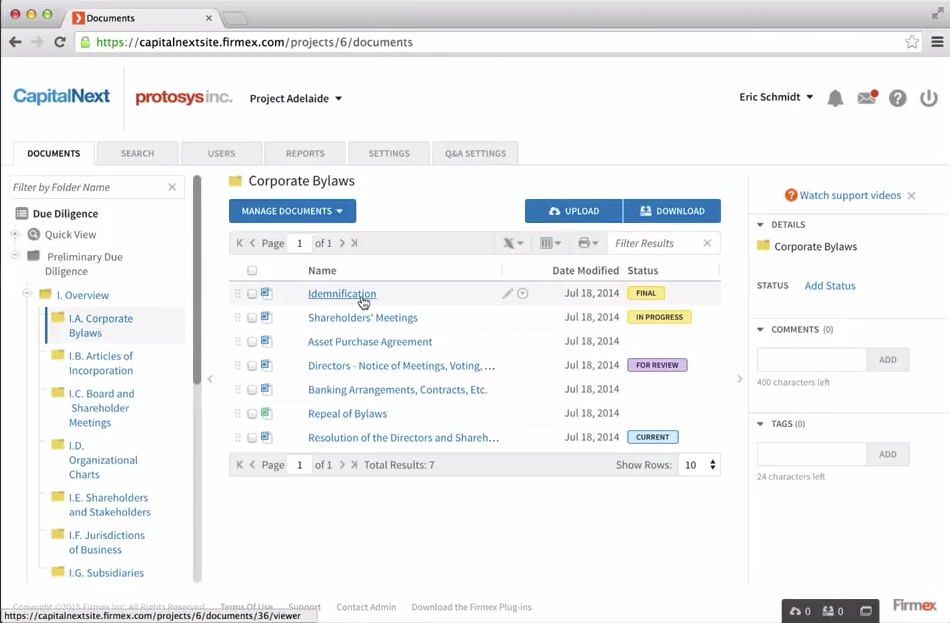Open the help question mark icon
The width and height of the screenshot is (950, 623).
897,98
